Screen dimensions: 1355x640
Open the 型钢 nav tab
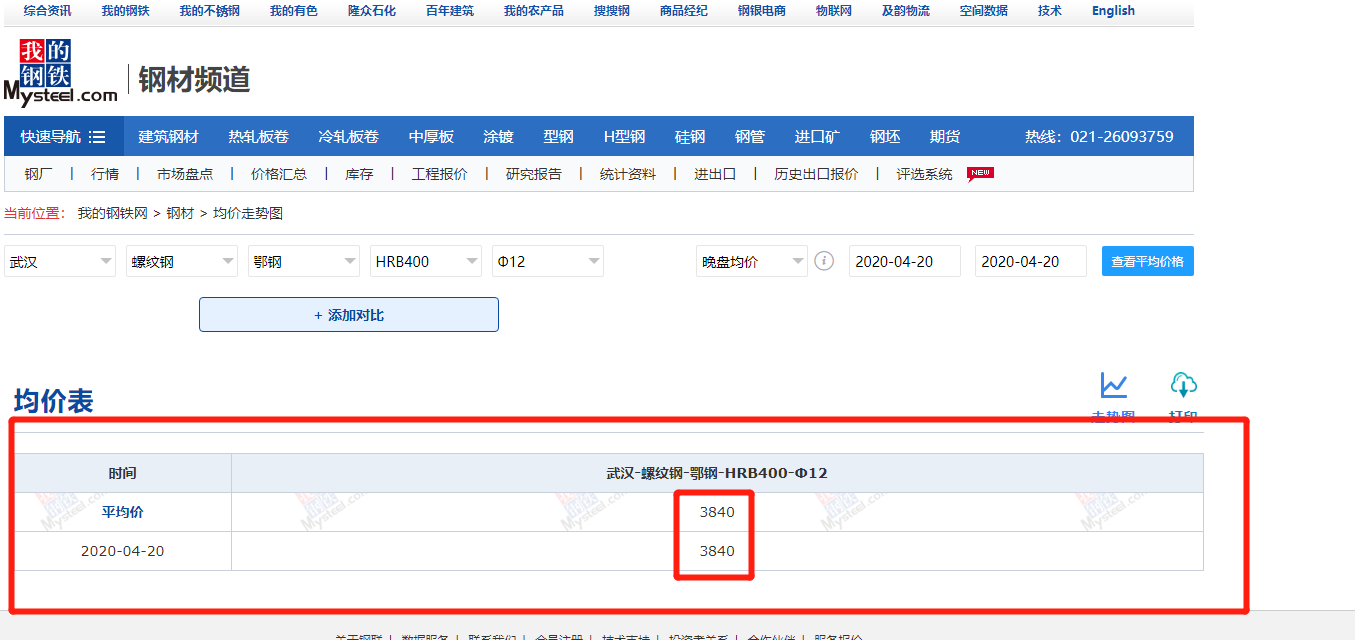(x=558, y=136)
